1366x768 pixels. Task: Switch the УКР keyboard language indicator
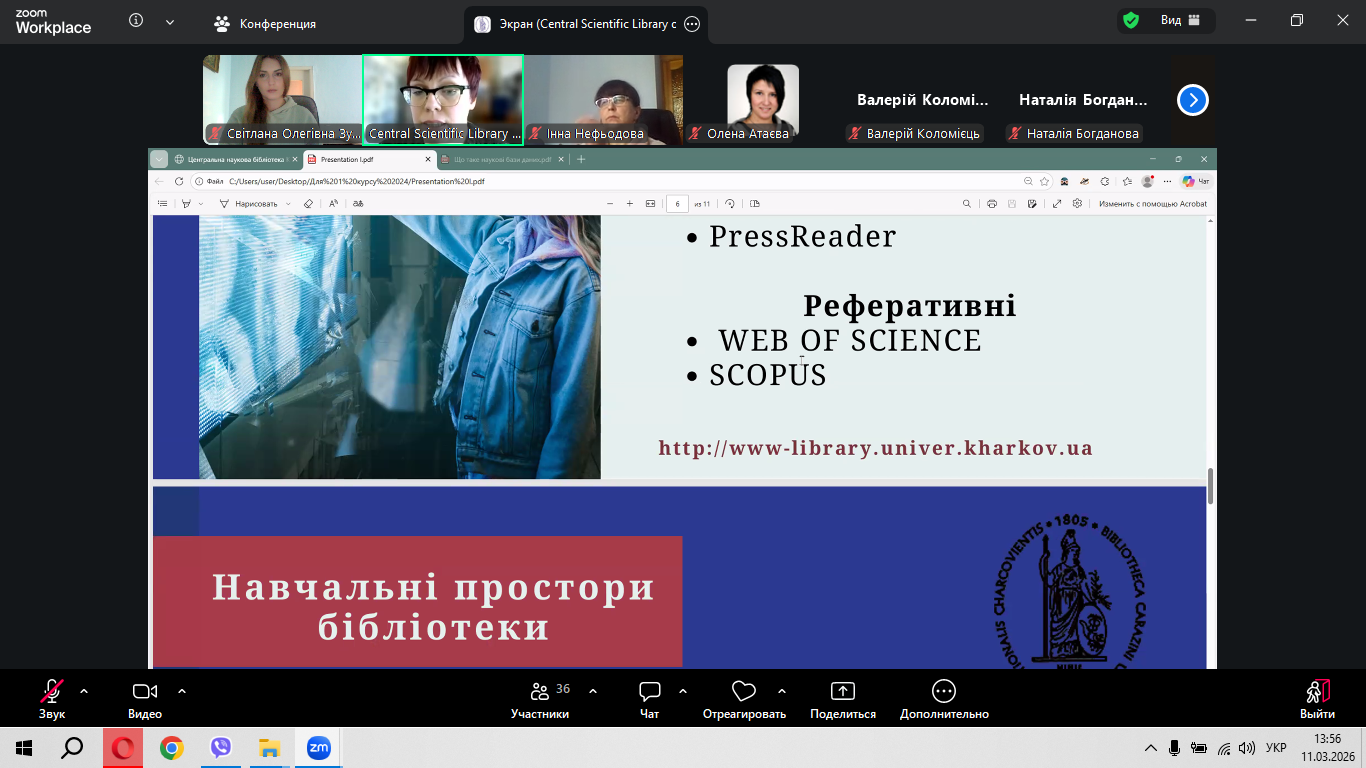[x=1276, y=748]
